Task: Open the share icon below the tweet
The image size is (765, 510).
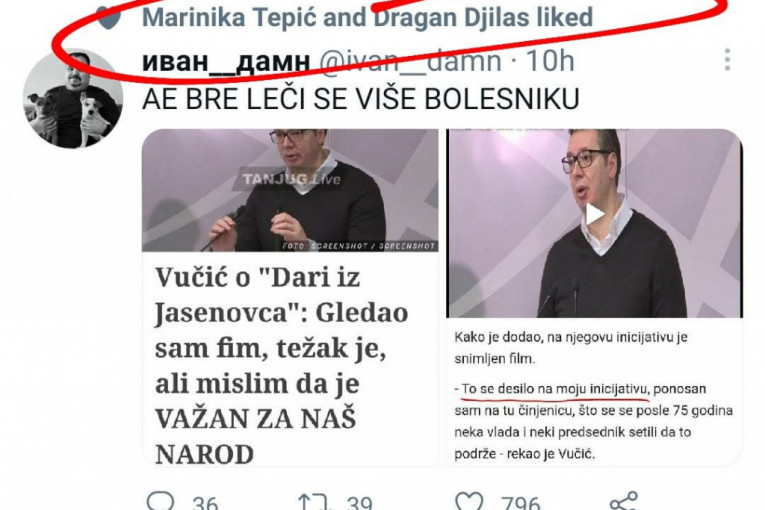Action: (x=624, y=501)
